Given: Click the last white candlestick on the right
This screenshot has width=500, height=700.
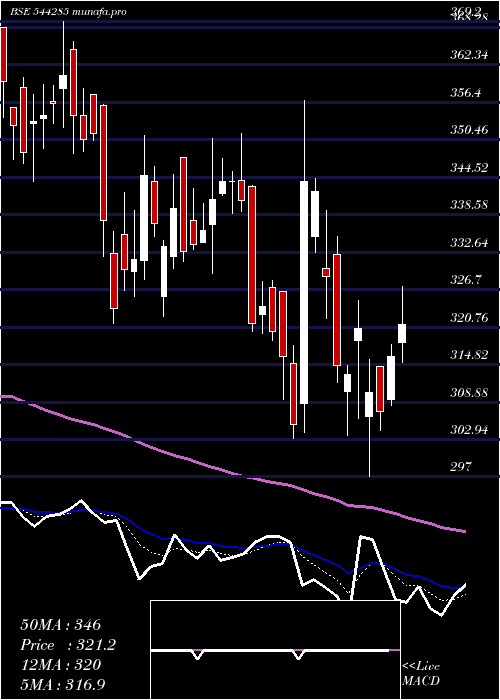Looking at the screenshot, I should pyautogui.click(x=402, y=333).
